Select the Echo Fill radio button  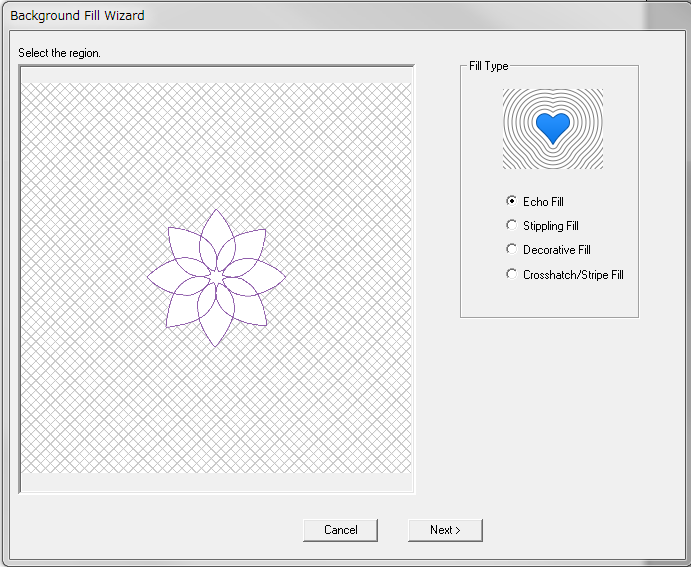513,202
